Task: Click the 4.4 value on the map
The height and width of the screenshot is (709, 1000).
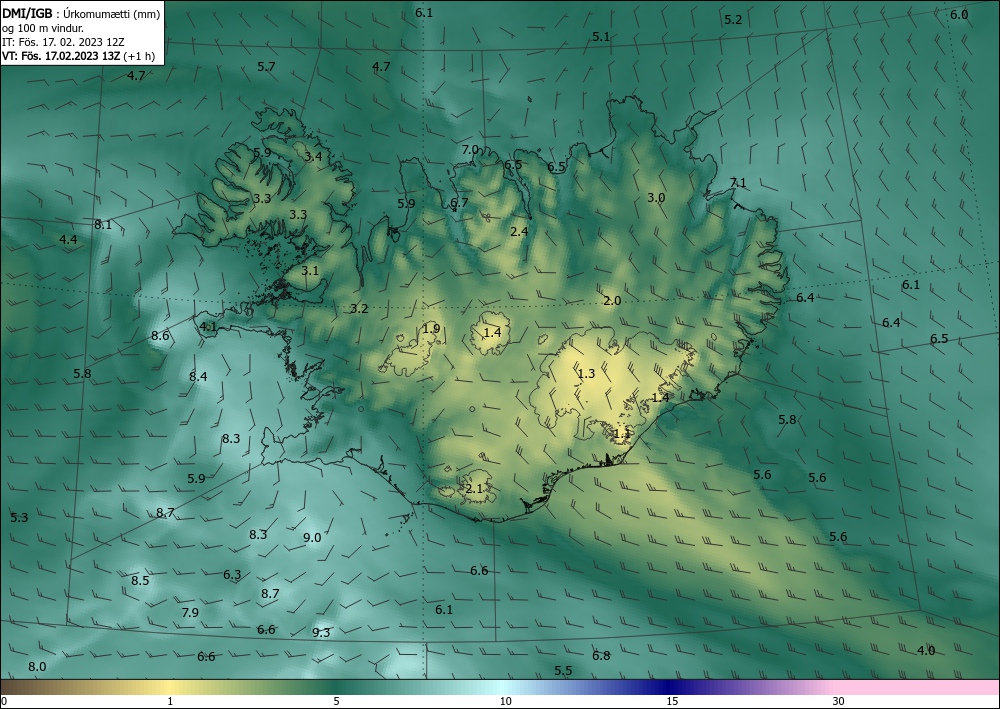Action: tap(68, 240)
